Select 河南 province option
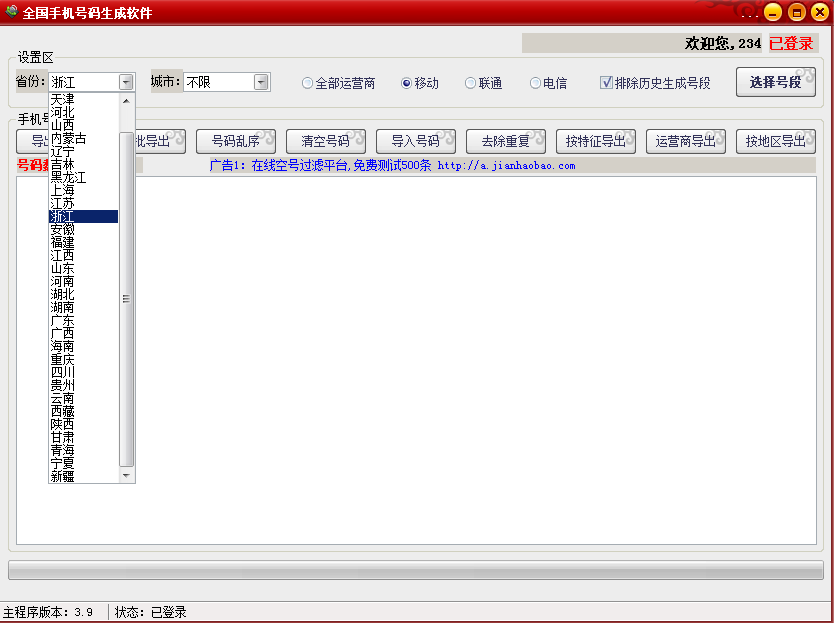The height and width of the screenshot is (623, 834). tap(84, 281)
